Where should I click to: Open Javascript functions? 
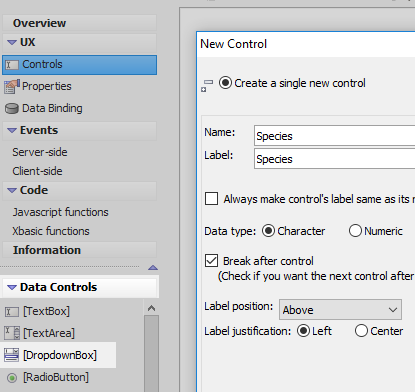coord(60,212)
